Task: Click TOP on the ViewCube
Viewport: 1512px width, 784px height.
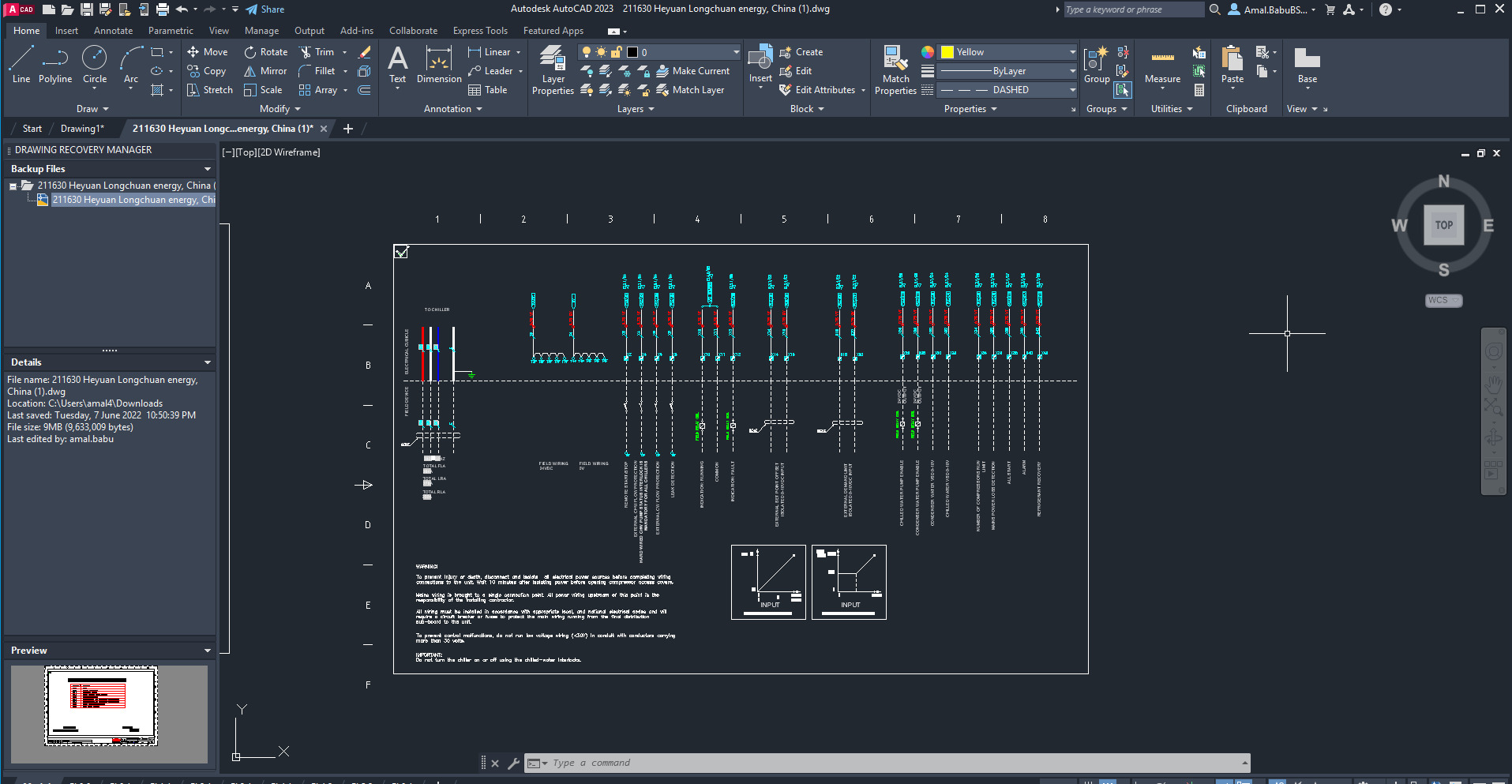Action: pos(1443,225)
